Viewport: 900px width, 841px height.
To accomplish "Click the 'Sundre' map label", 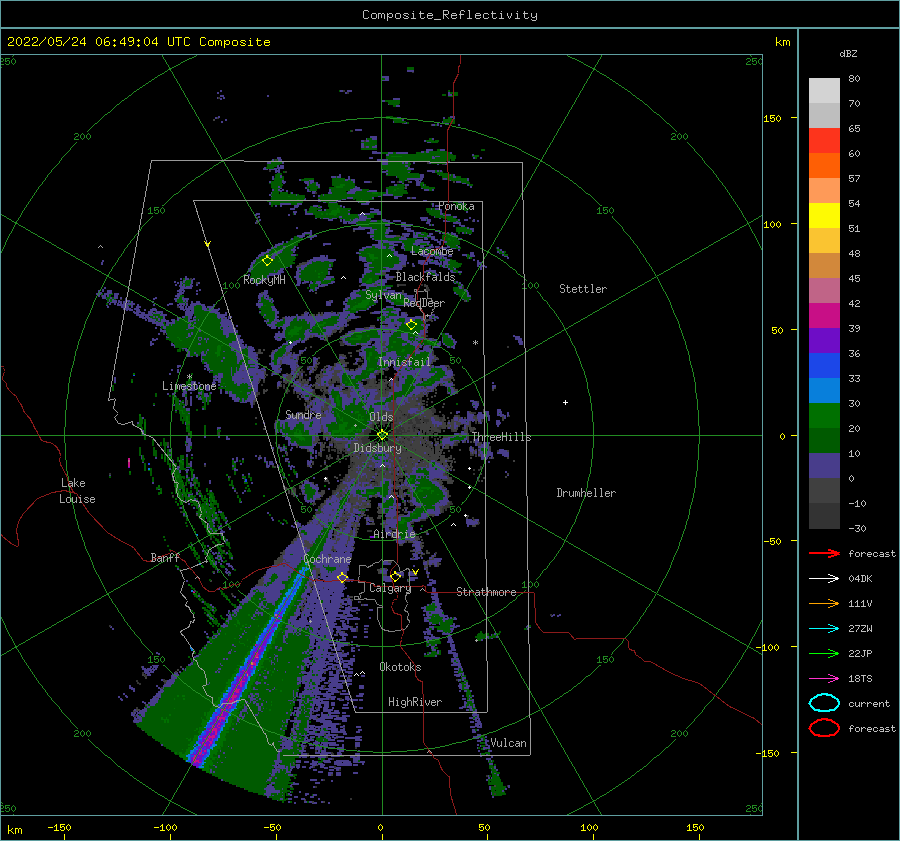I will 303,414.
